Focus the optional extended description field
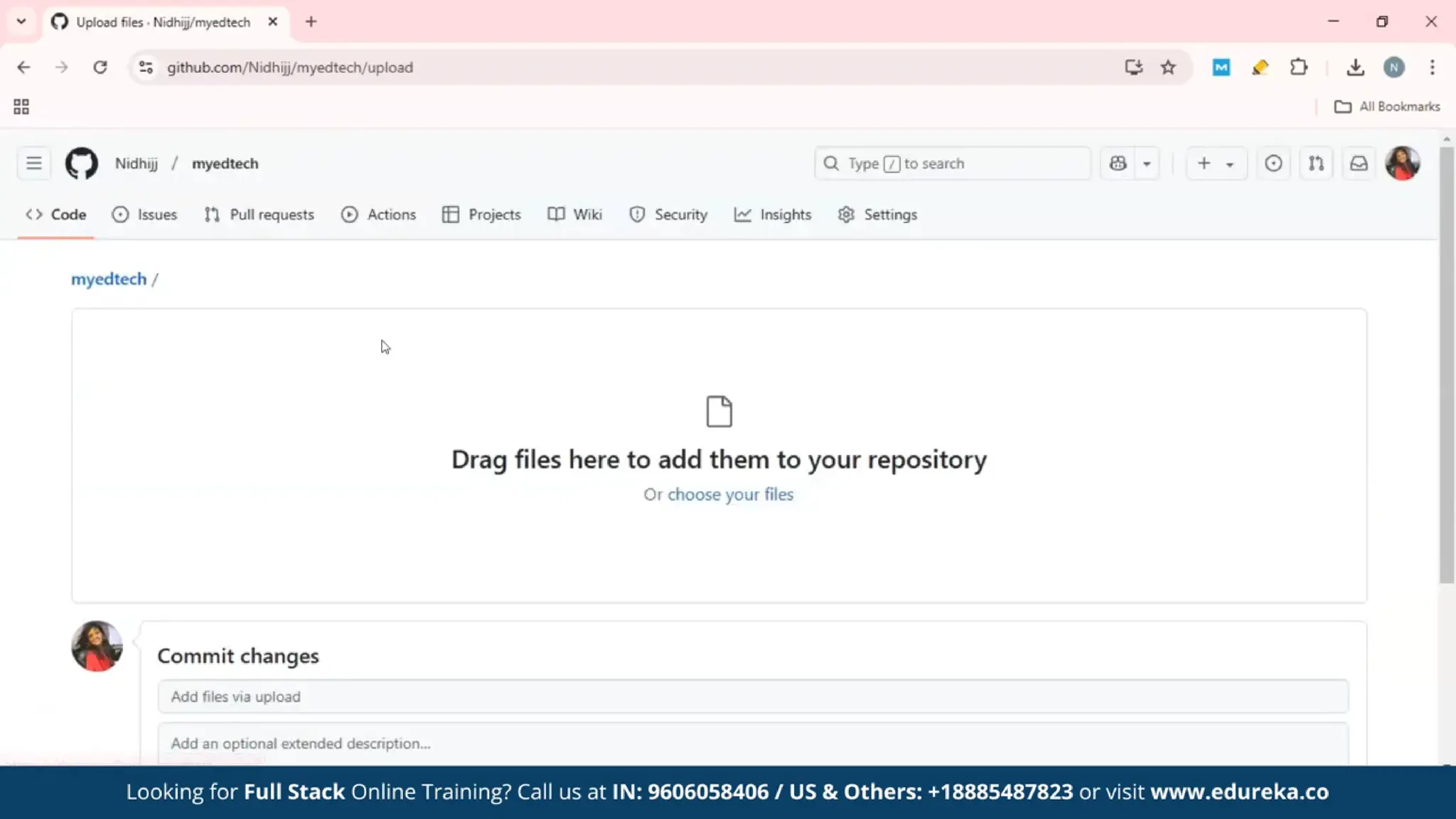1456x819 pixels. pyautogui.click(x=753, y=744)
